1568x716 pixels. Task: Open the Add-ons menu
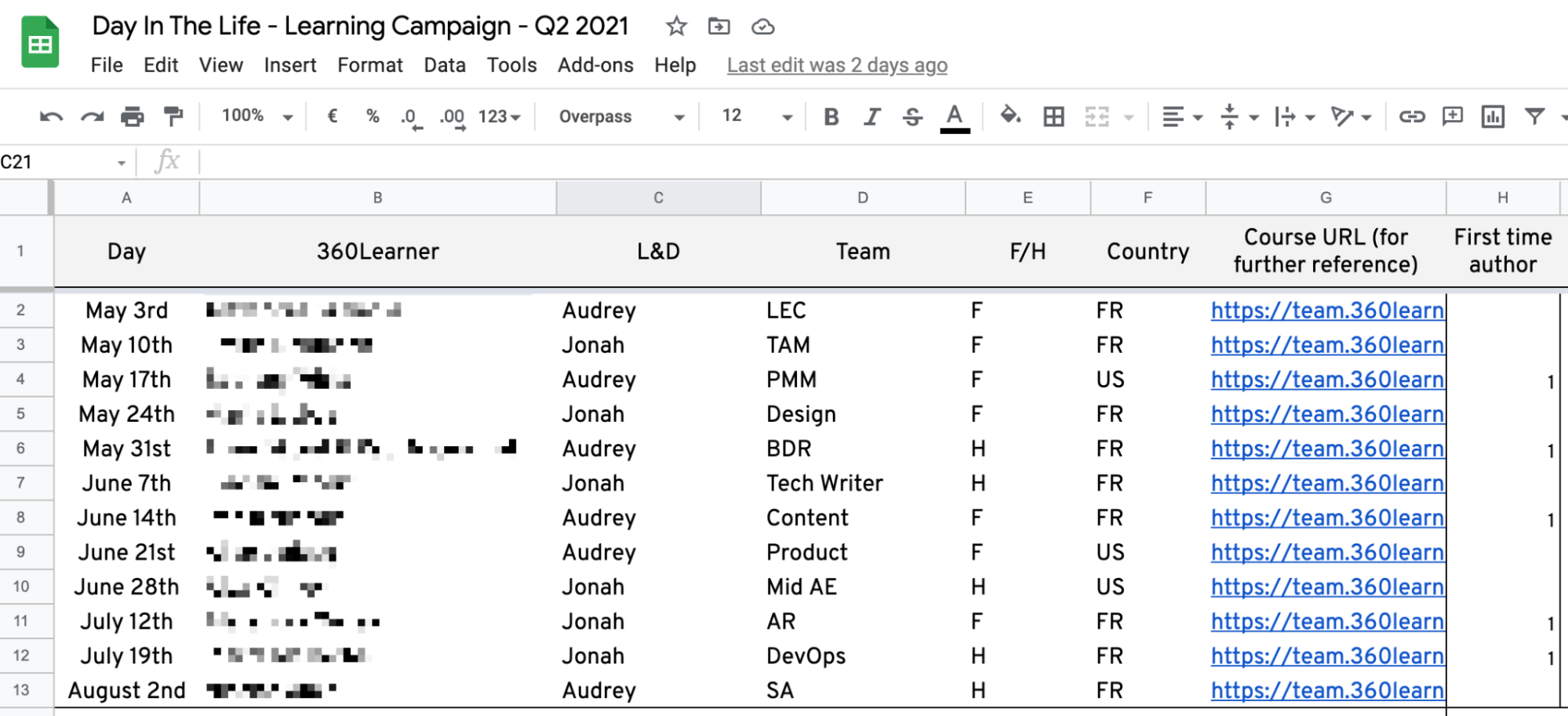pyautogui.click(x=595, y=65)
